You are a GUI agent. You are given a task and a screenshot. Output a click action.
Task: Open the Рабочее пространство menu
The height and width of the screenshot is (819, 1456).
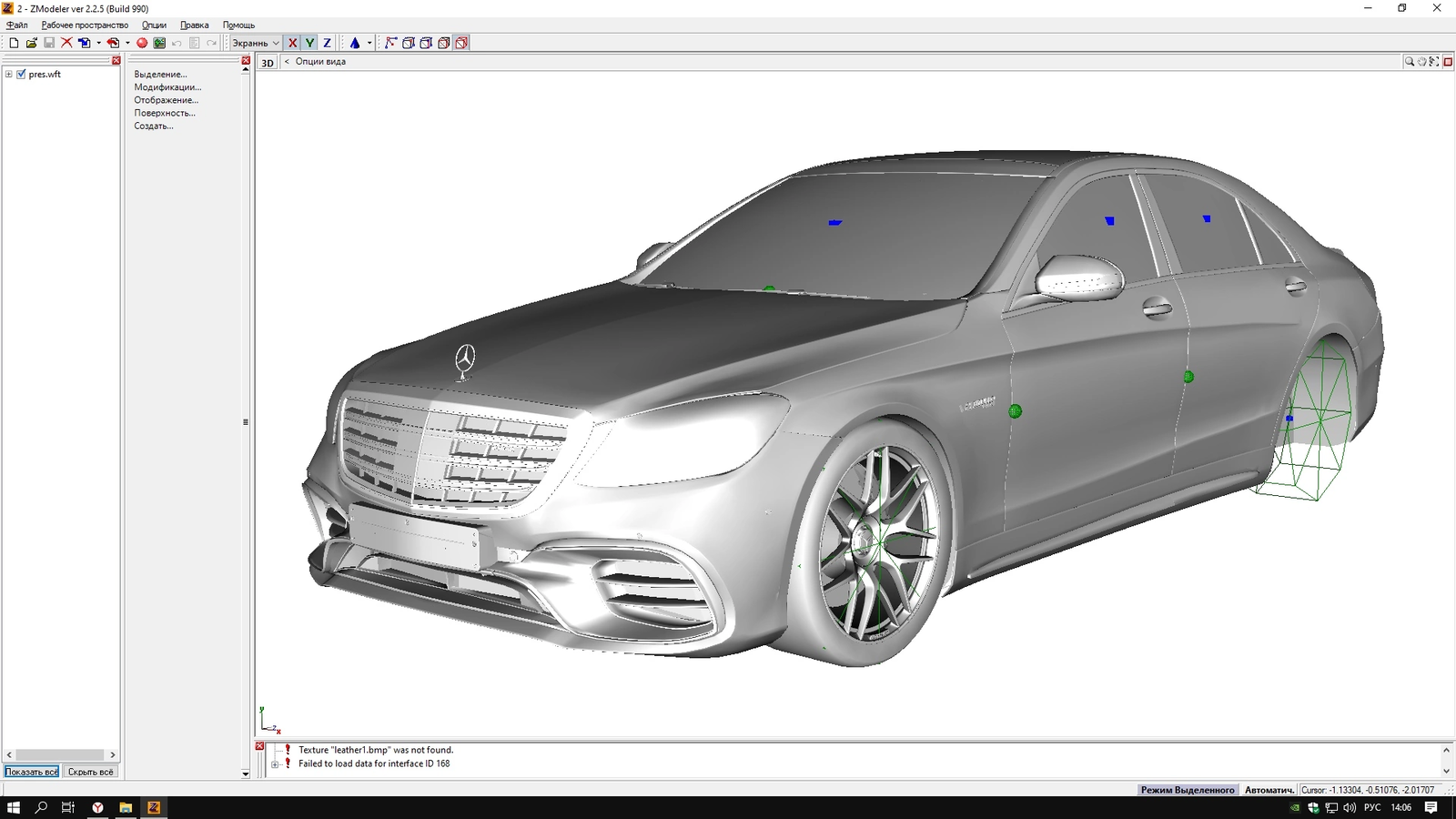[85, 25]
